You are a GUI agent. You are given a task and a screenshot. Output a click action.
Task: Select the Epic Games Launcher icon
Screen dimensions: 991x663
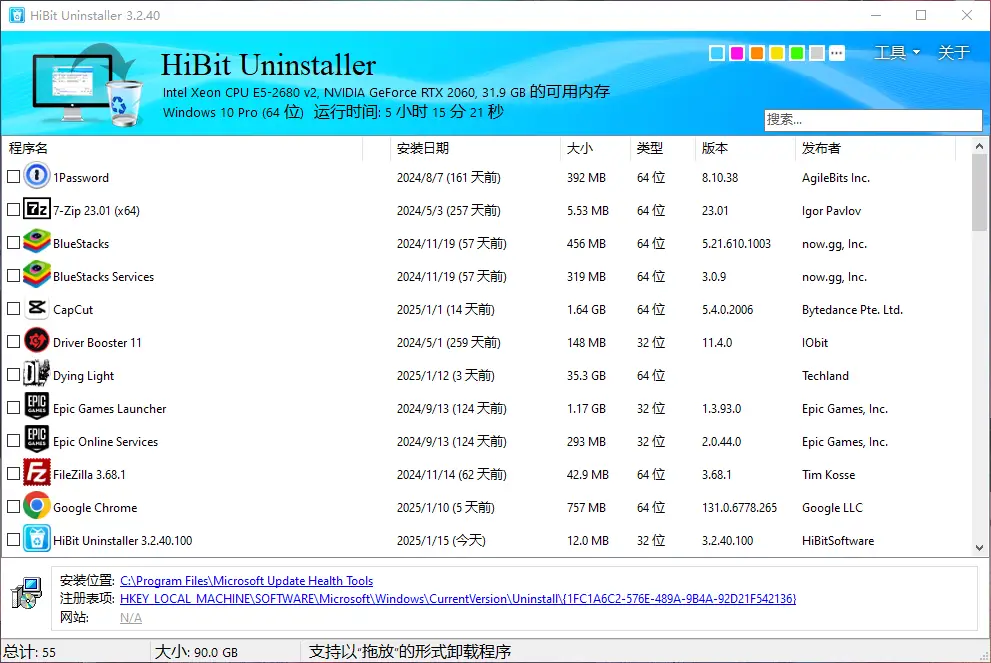click(36, 408)
